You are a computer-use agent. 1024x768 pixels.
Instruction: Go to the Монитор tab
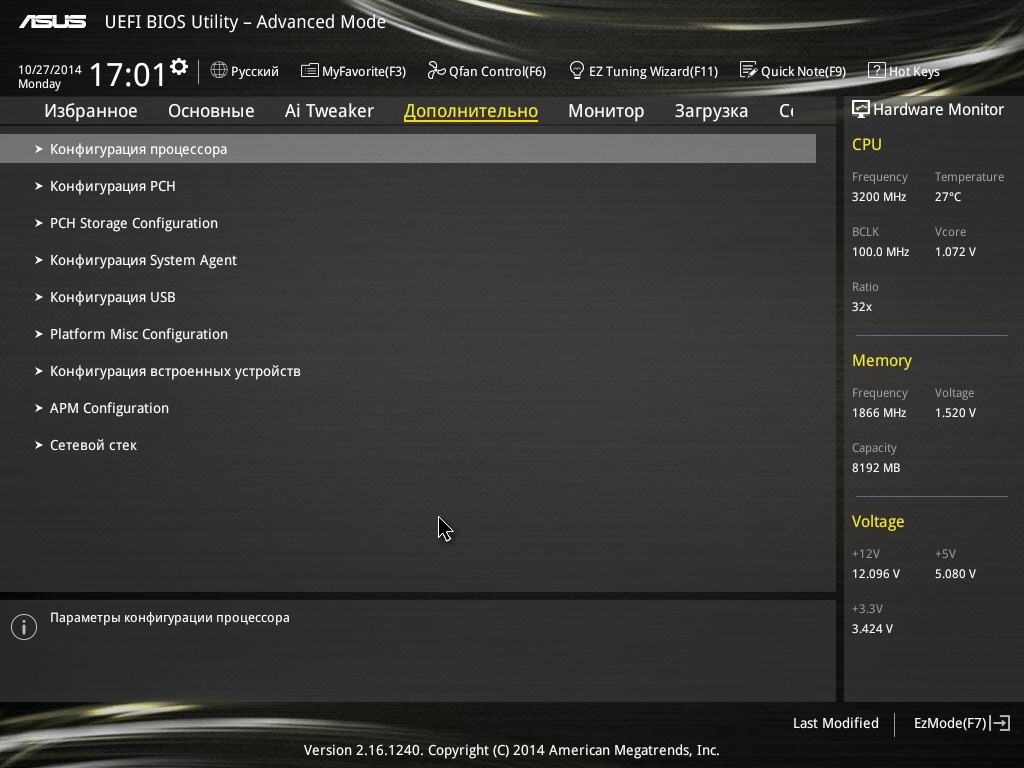coord(606,111)
